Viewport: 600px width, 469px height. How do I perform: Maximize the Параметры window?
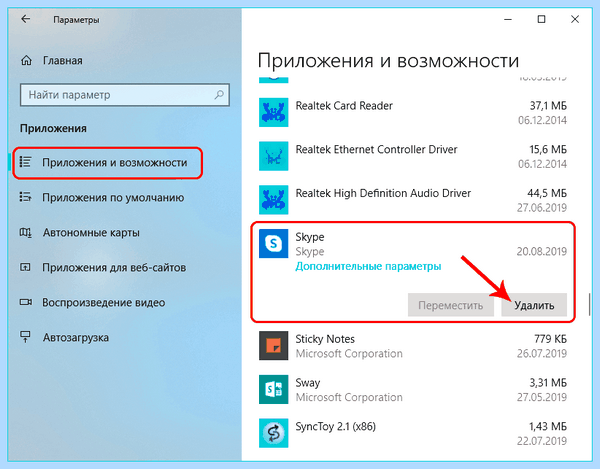pos(541,19)
